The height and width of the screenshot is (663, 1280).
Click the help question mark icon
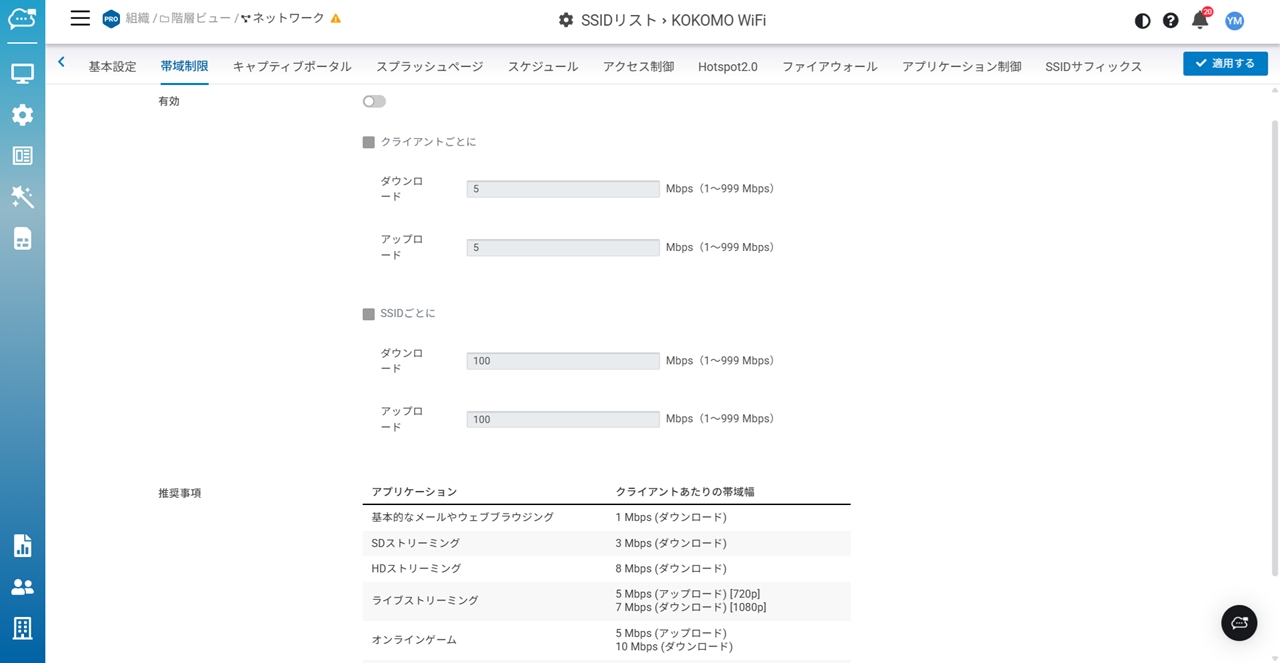[x=1170, y=20]
